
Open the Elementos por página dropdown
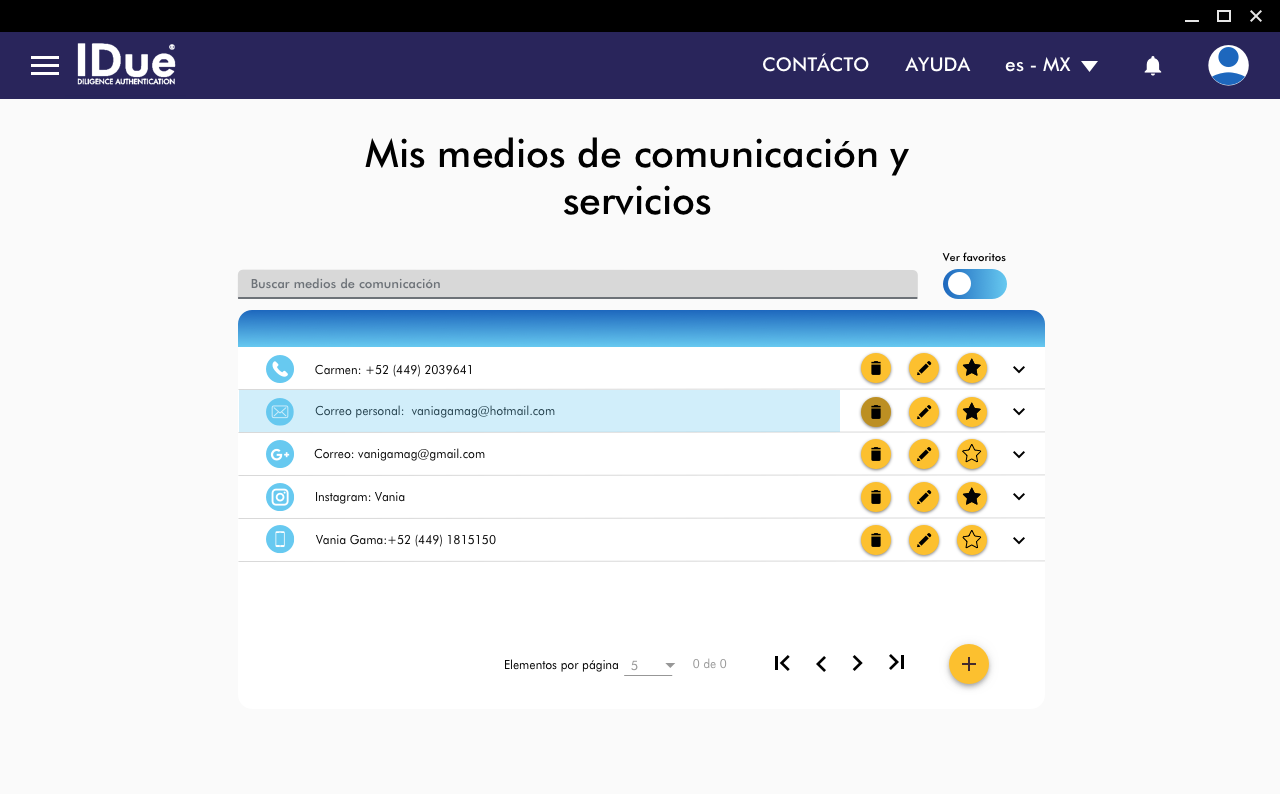pos(649,665)
